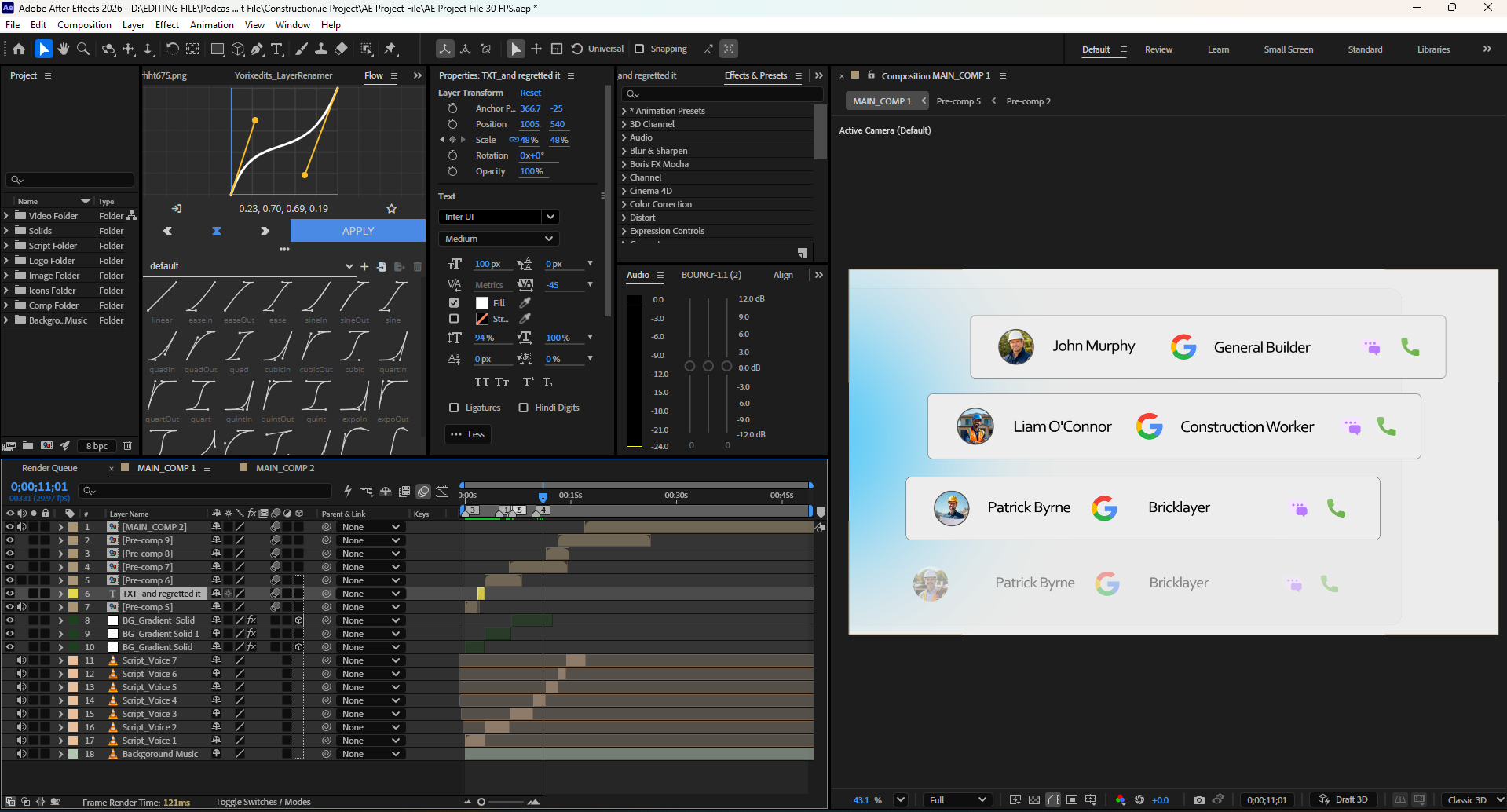The height and width of the screenshot is (812, 1507).
Task: Check the Hindi Digits checkbox
Action: (523, 408)
